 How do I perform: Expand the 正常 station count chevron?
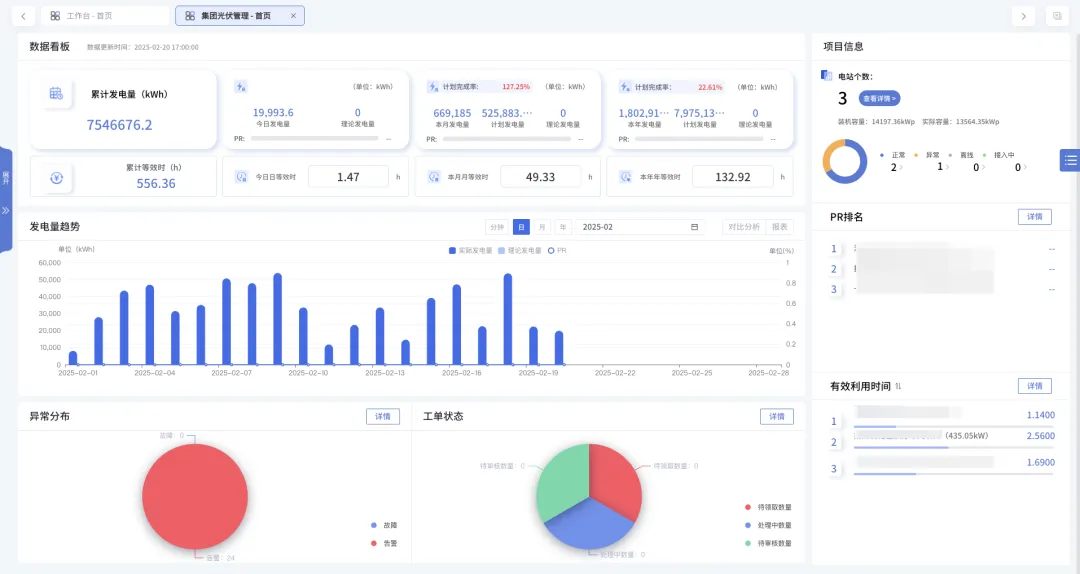[x=901, y=167]
